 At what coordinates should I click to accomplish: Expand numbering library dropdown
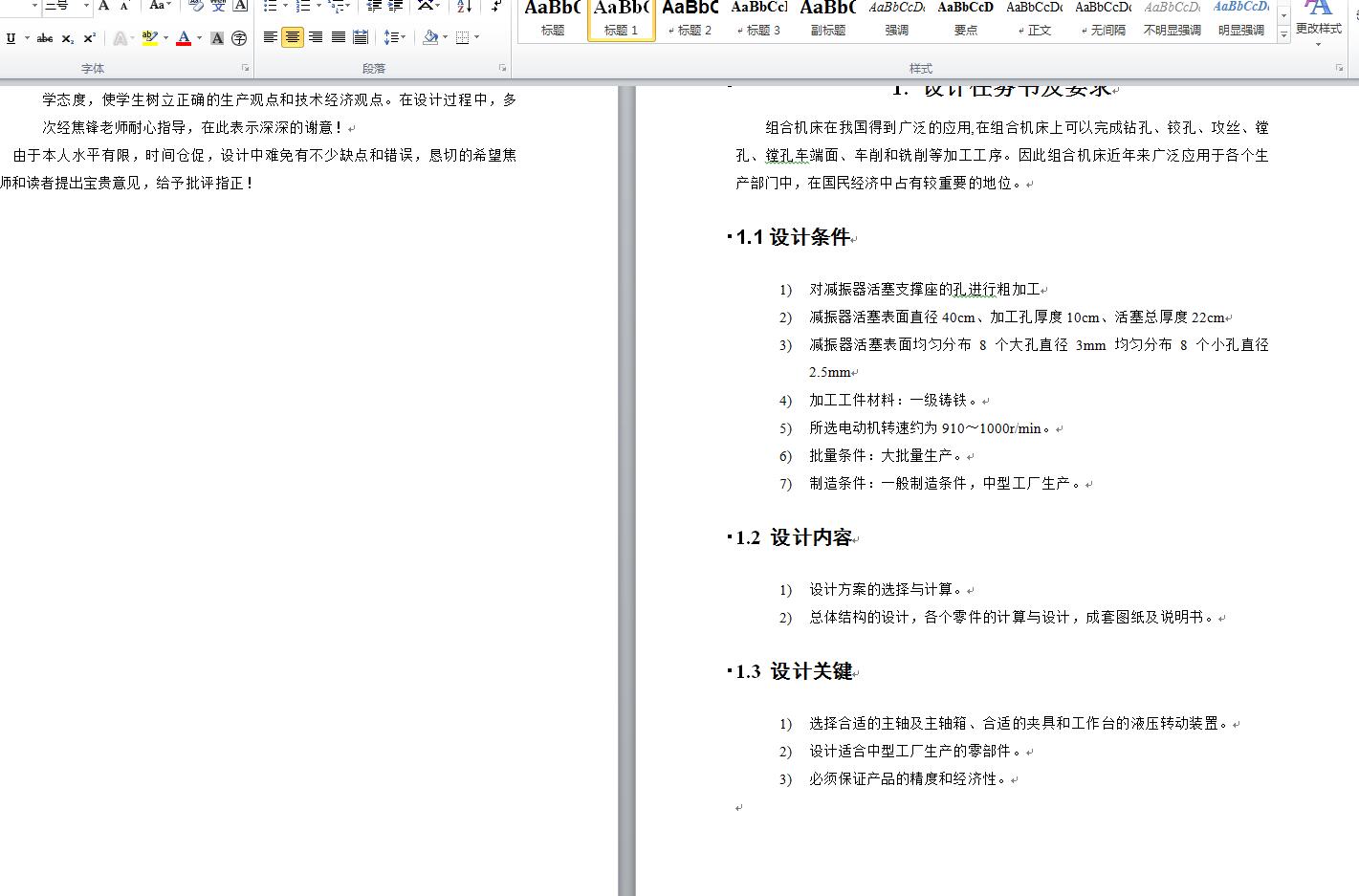tap(318, 6)
